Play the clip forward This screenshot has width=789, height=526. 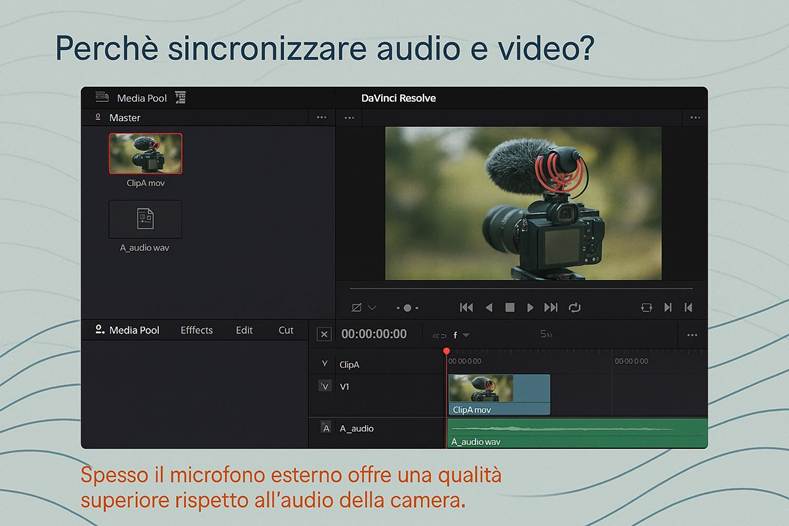click(x=530, y=307)
